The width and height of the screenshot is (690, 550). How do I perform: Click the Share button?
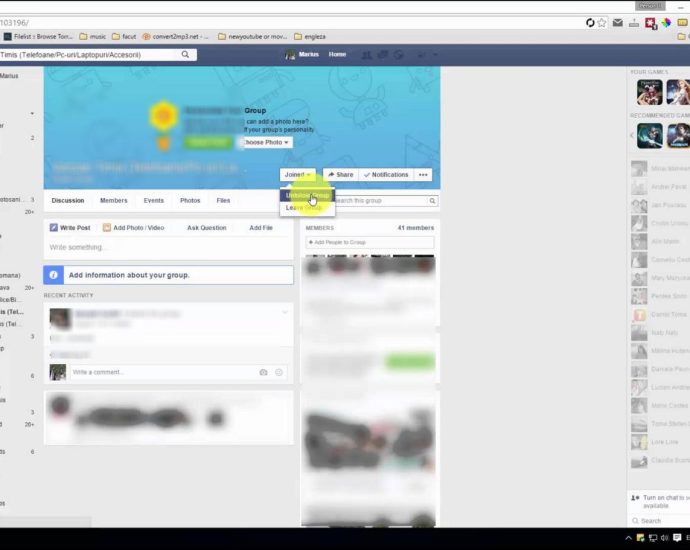click(x=340, y=175)
